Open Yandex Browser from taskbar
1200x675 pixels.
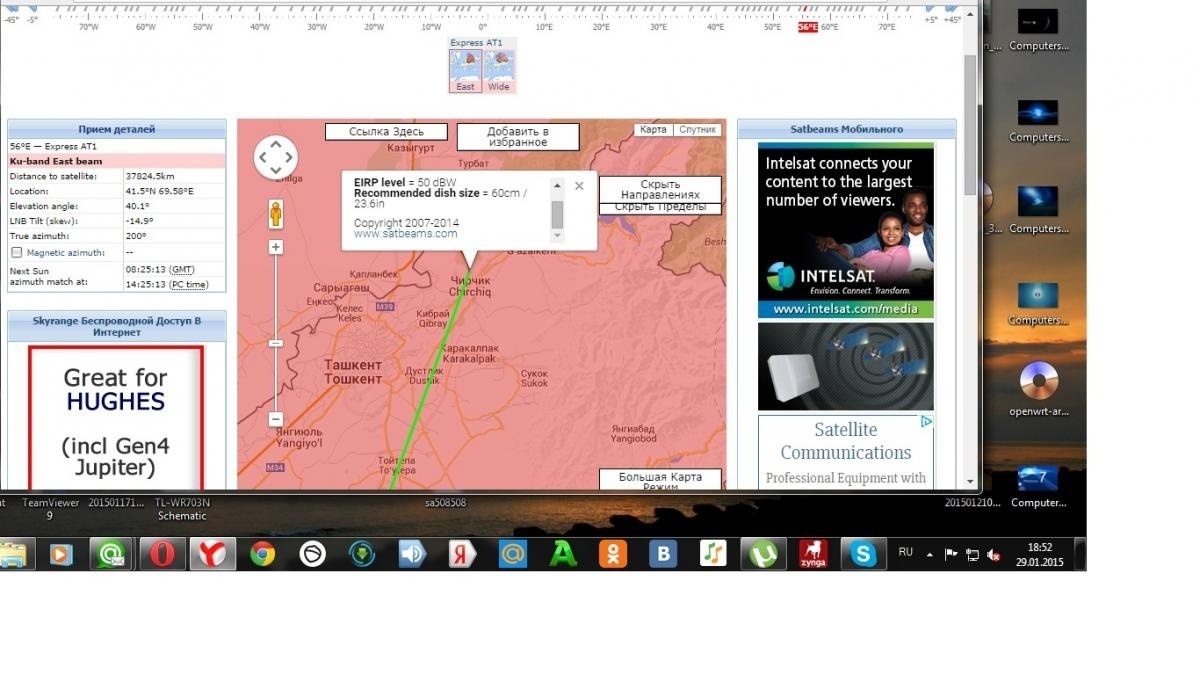click(213, 553)
